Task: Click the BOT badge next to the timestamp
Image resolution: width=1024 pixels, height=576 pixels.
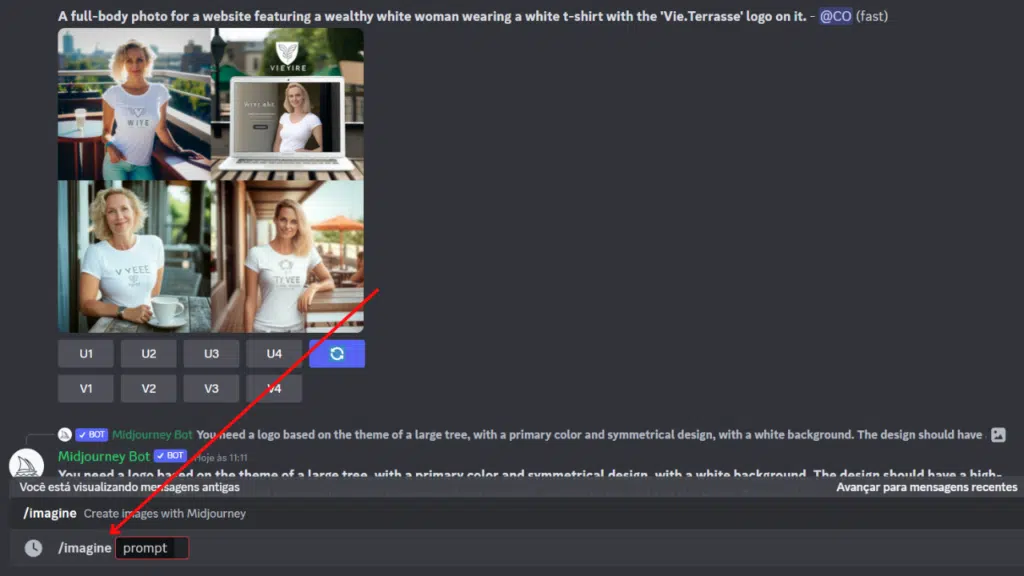Action: (169, 455)
